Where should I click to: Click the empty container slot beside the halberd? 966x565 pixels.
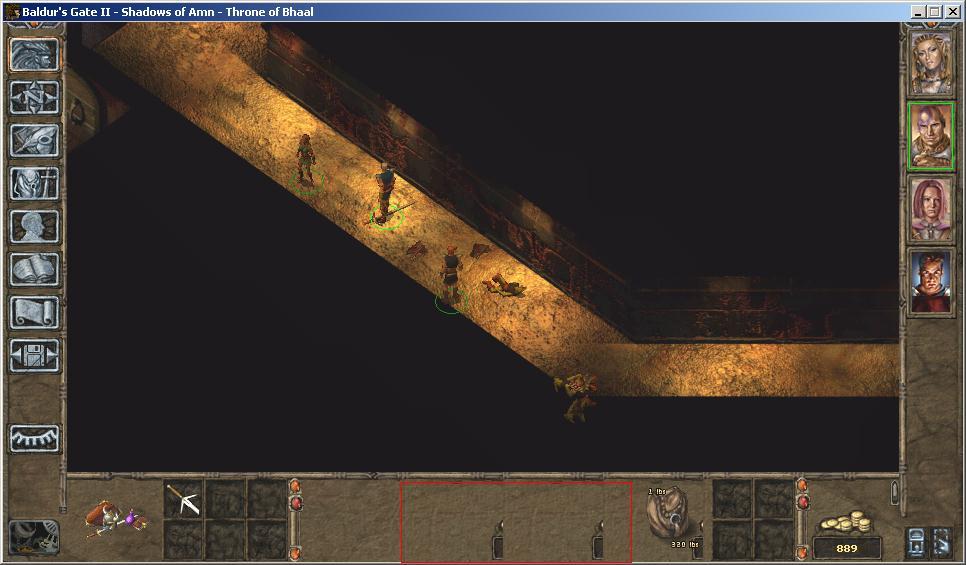coord(225,499)
